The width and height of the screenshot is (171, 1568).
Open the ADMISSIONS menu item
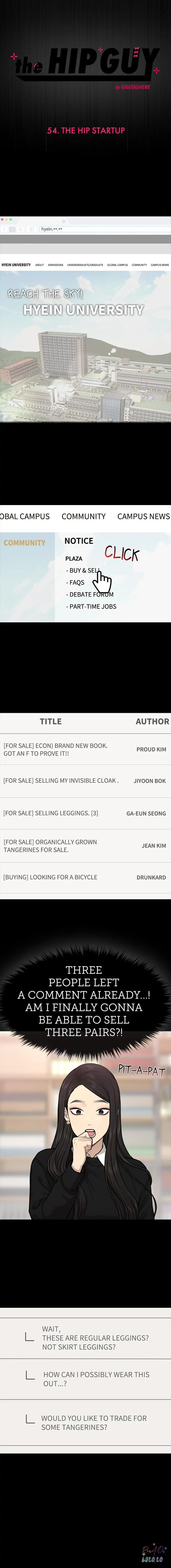click(x=56, y=265)
